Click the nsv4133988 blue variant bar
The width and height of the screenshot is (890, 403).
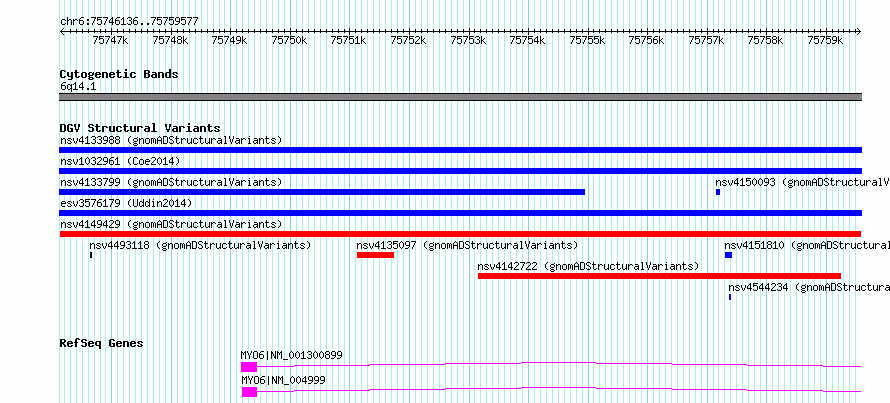tap(460, 150)
